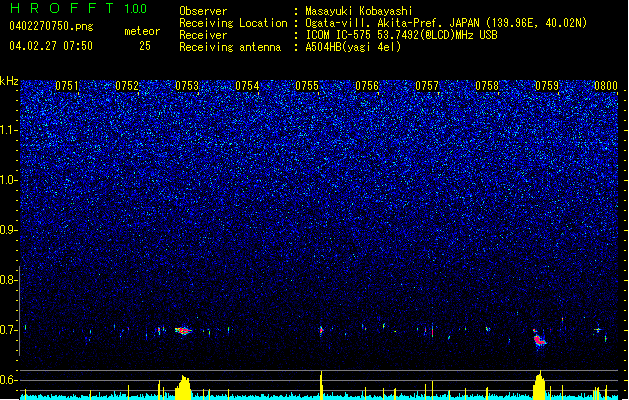Click the wide yellow amplitude peak near 0759
Image resolution: width=629 pixels, height=400 pixels.
point(540,385)
